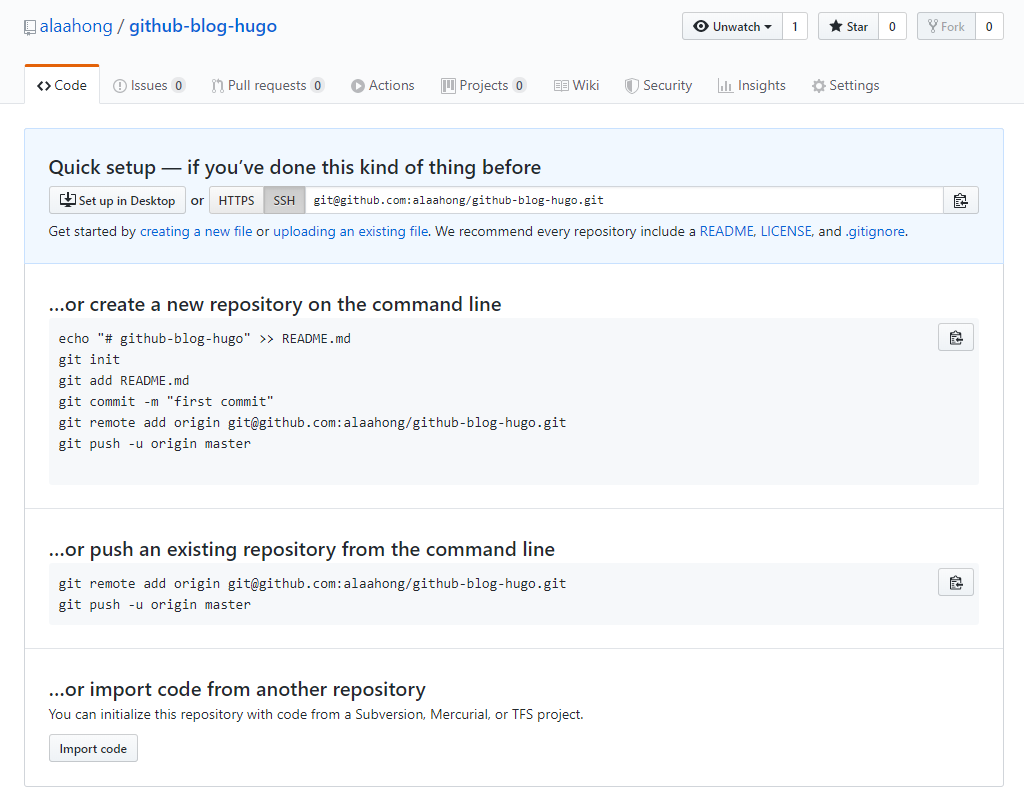The width and height of the screenshot is (1024, 803).
Task: View the Security tab
Action: click(658, 86)
